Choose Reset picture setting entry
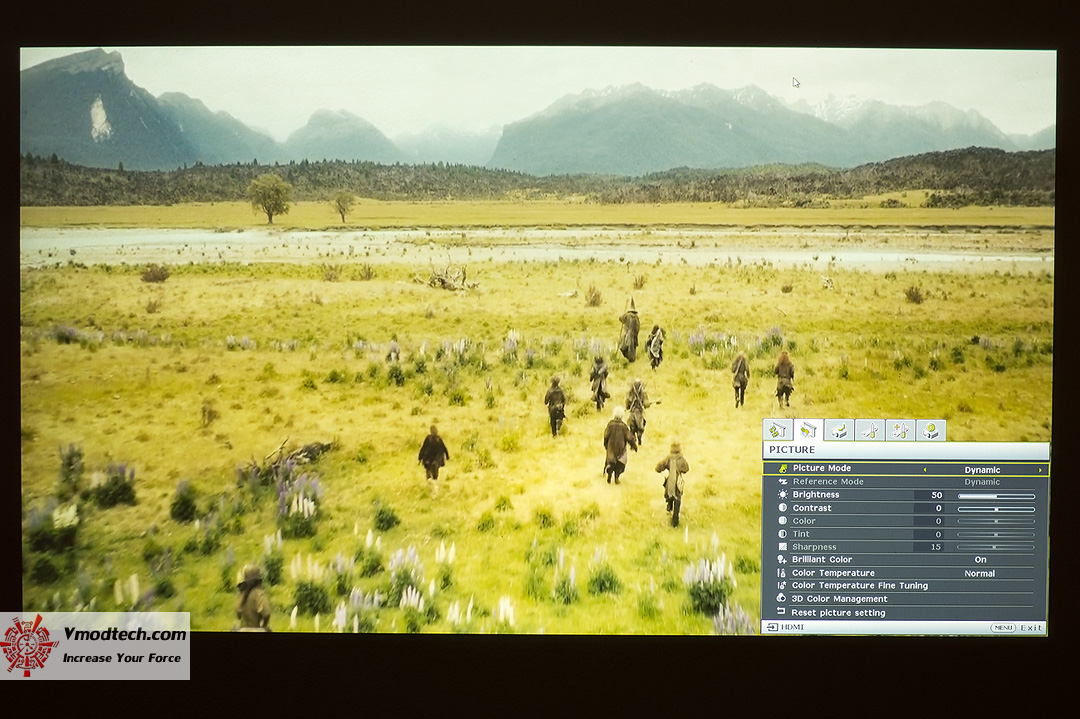 coord(838,612)
